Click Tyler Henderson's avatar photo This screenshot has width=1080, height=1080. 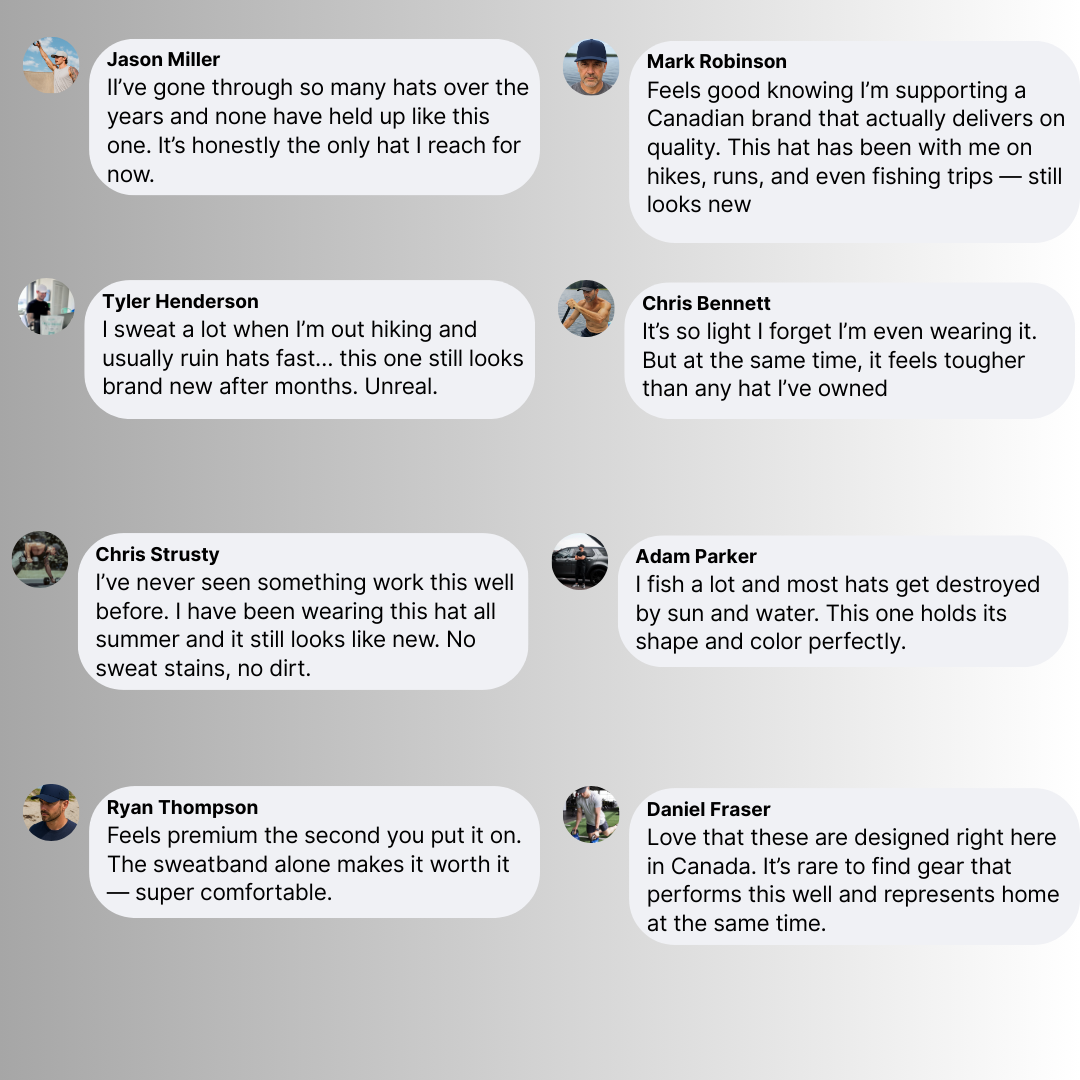point(46,307)
